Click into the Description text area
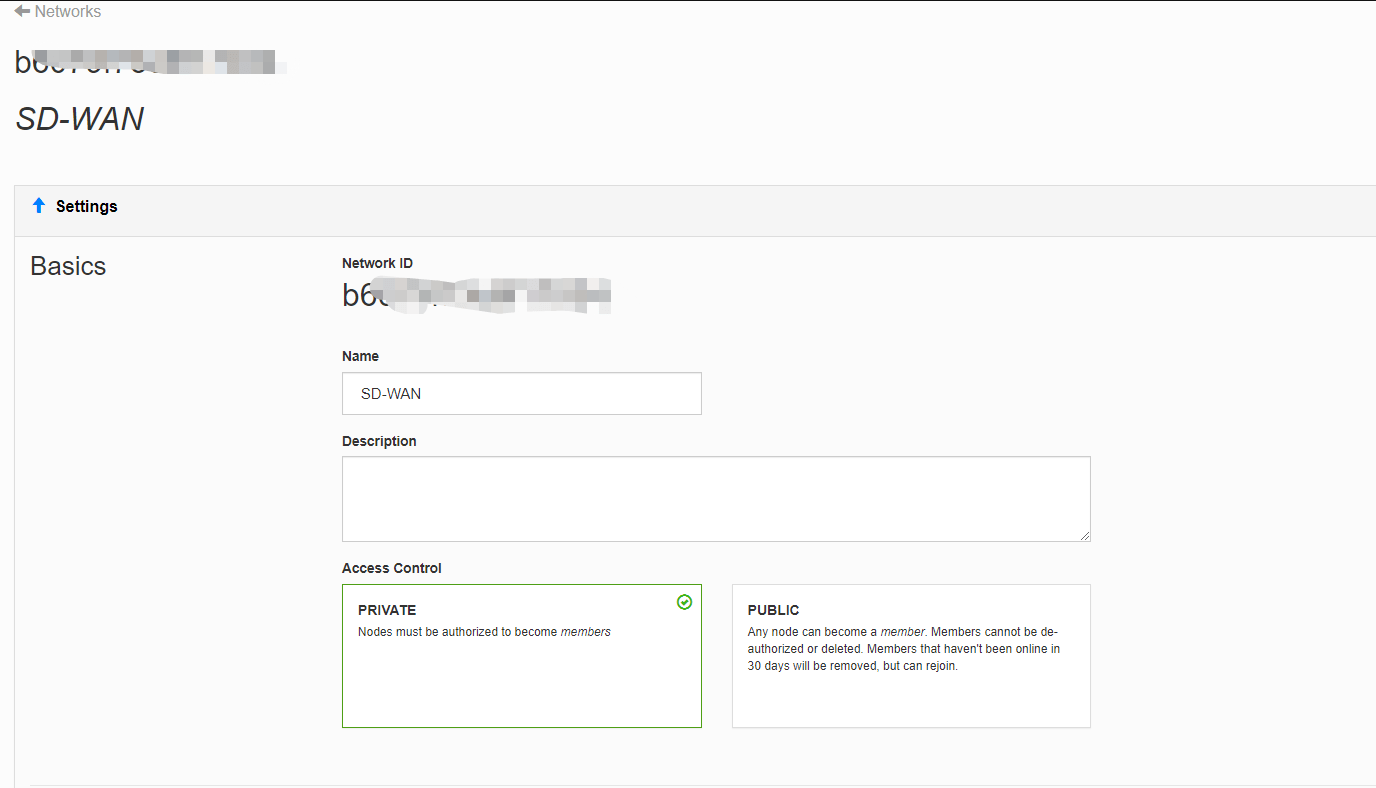Screen dimensions: 1376x788 716,499
